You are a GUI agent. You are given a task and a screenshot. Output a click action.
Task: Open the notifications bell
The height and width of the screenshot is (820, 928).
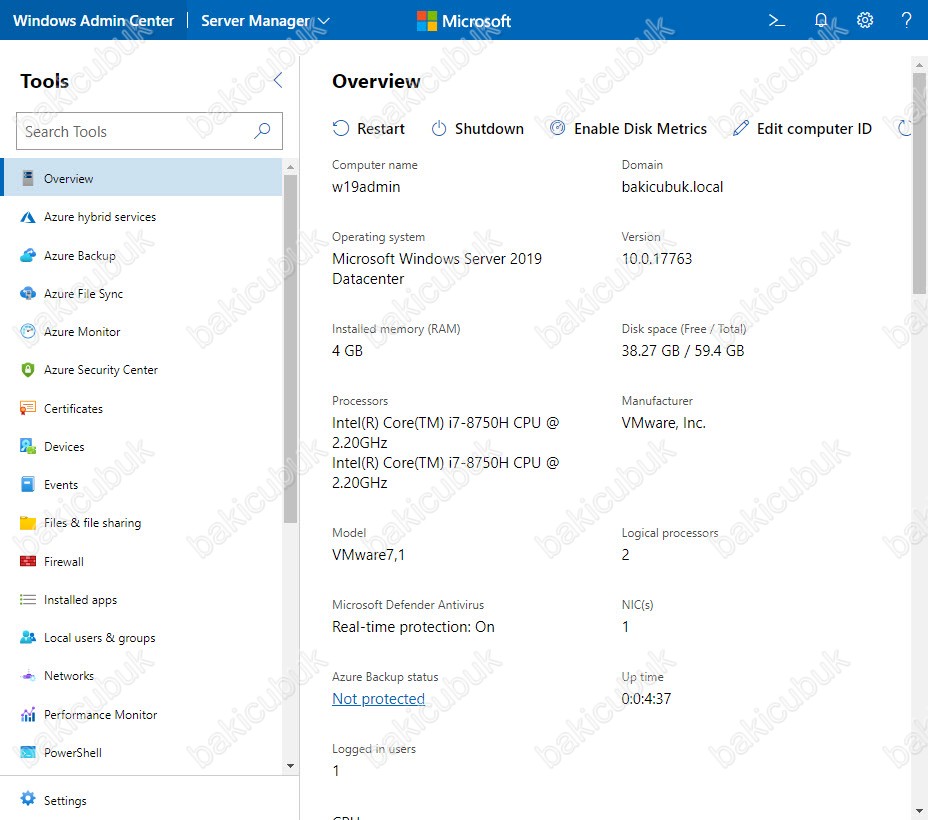click(x=821, y=21)
